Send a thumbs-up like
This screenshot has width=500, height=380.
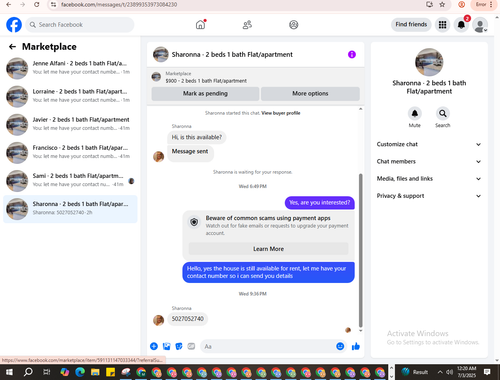(x=356, y=346)
